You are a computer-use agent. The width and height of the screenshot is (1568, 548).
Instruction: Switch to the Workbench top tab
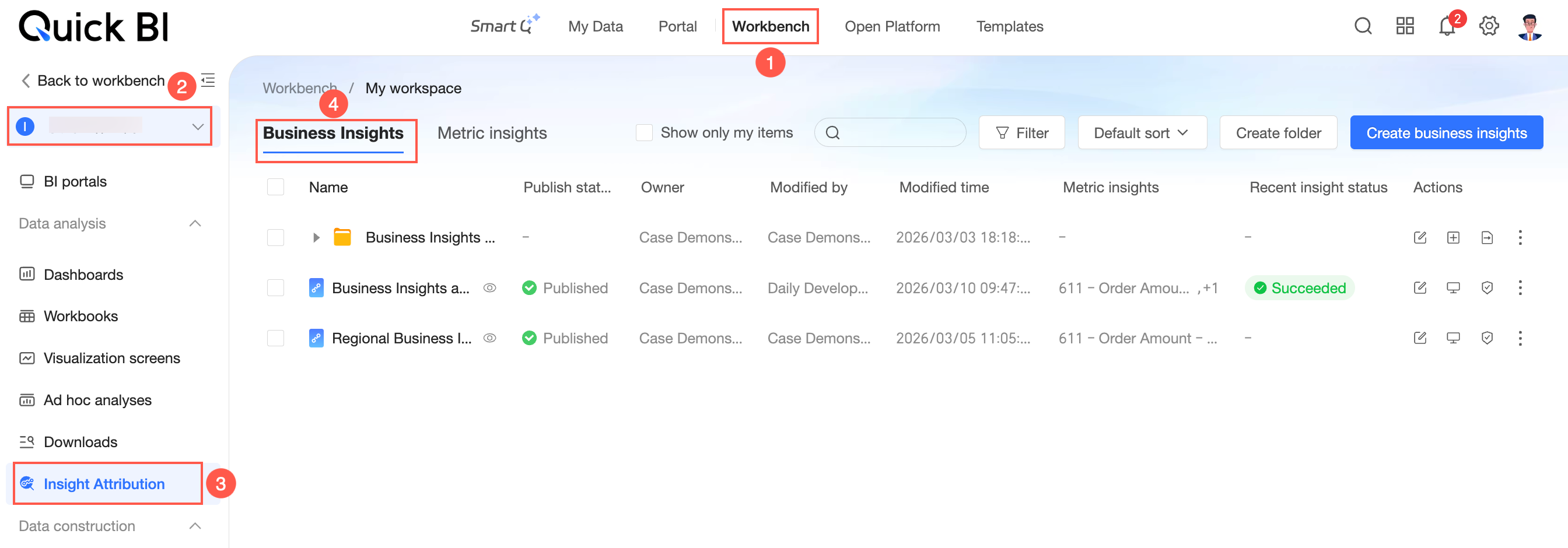pos(771,26)
